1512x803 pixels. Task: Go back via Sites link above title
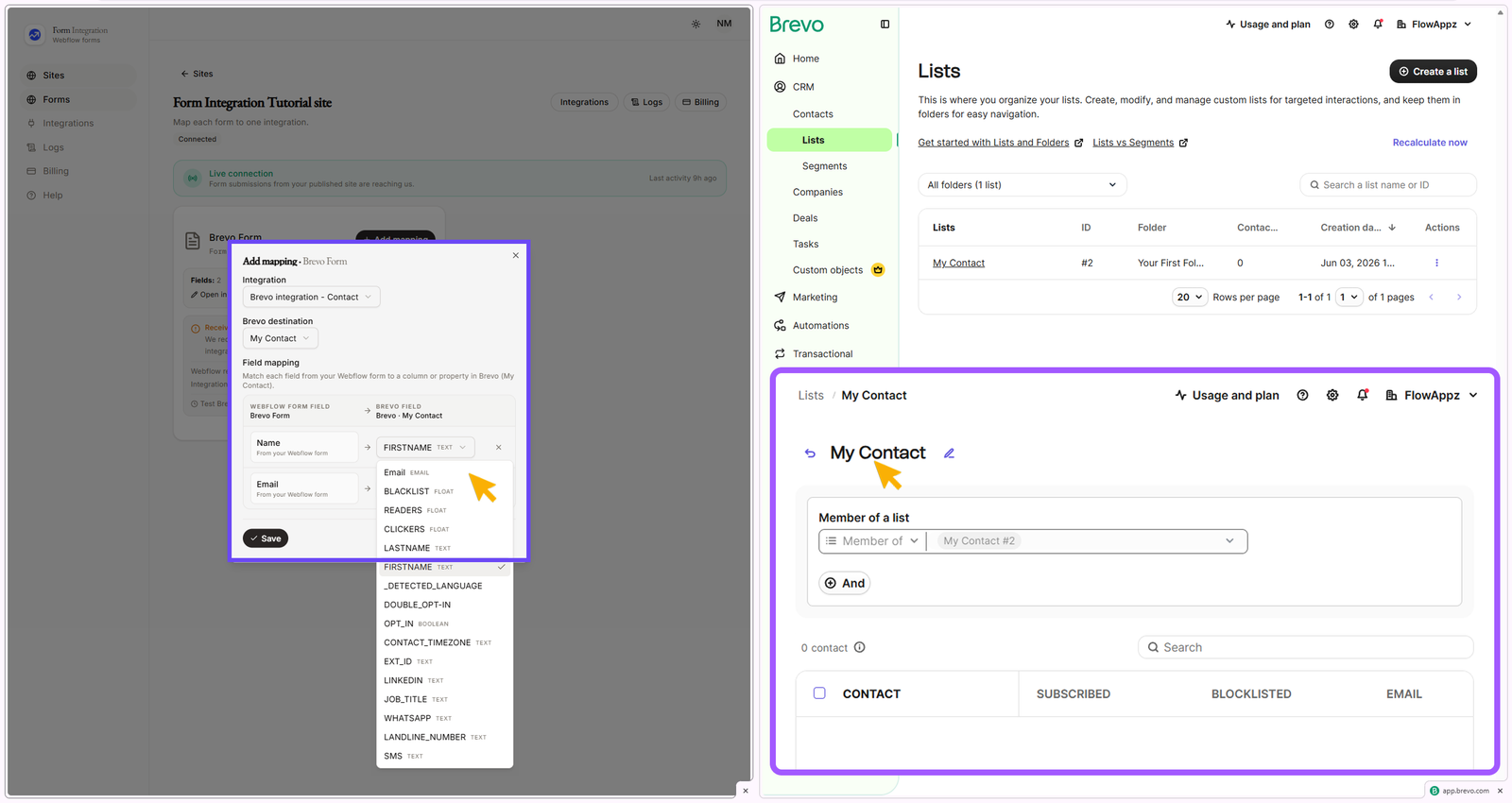click(x=198, y=74)
